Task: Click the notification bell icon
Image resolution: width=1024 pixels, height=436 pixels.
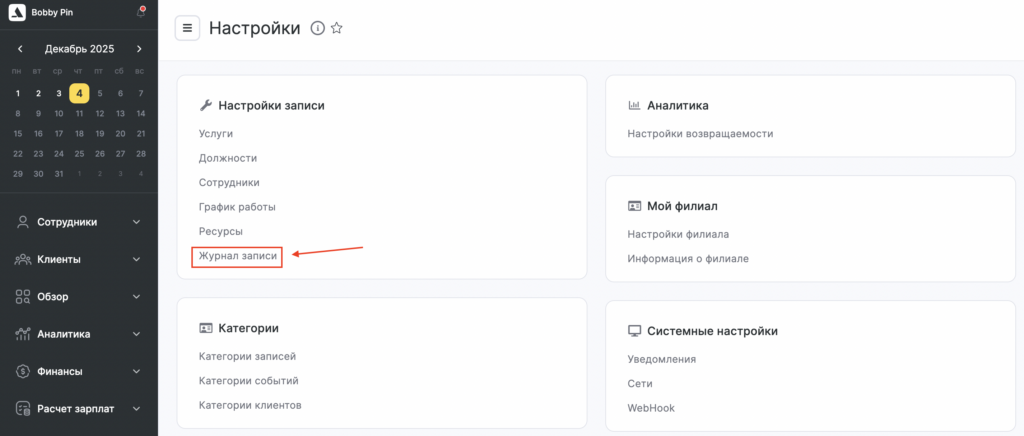Action: [140, 12]
